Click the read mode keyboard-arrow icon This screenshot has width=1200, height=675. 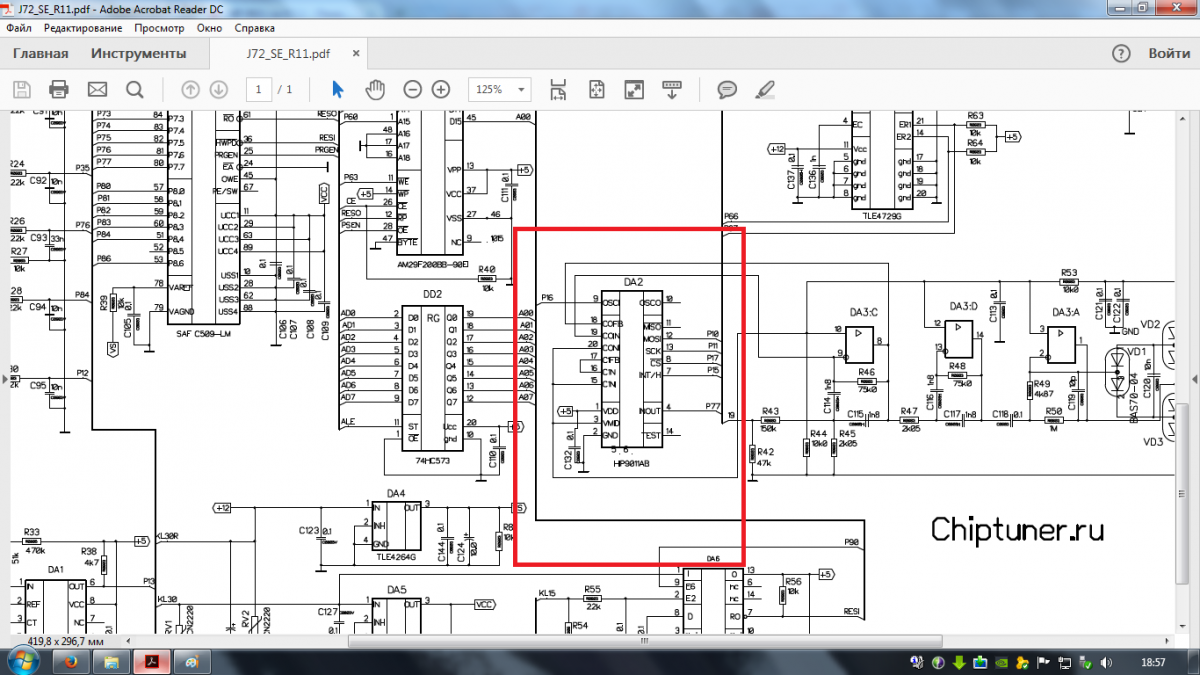tap(672, 89)
